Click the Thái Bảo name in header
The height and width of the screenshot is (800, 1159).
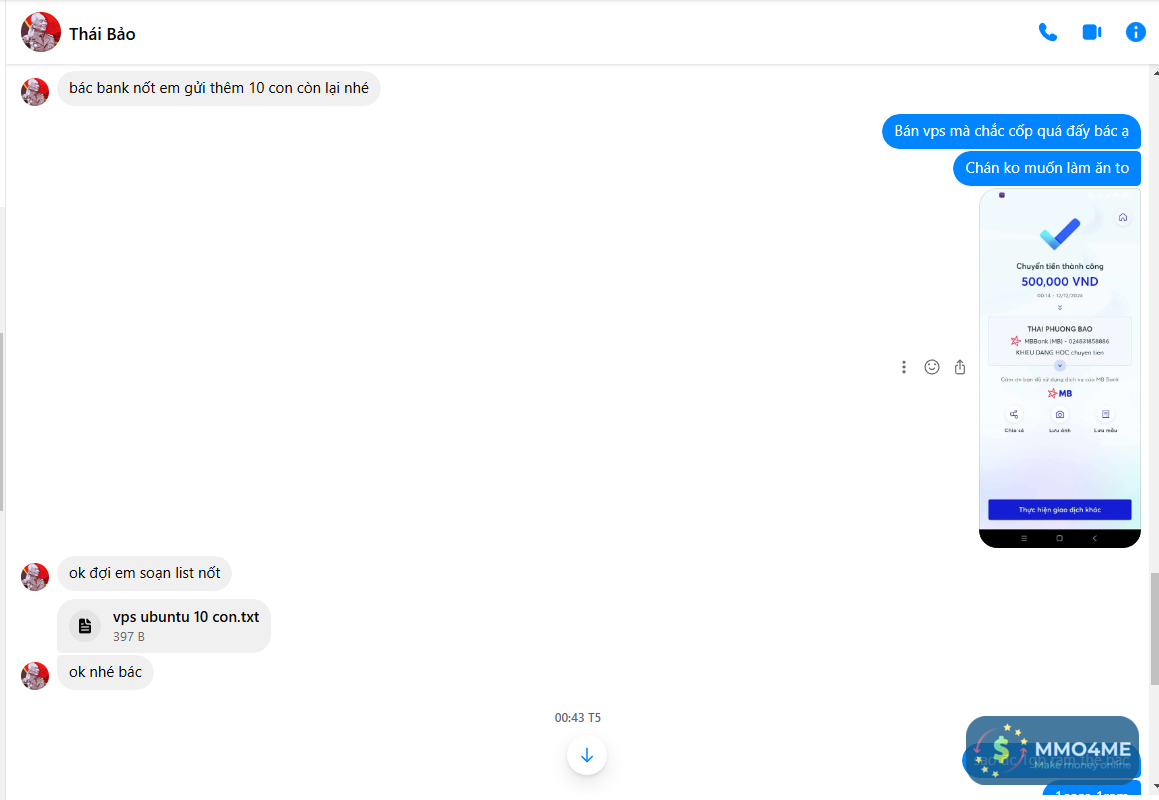102,34
